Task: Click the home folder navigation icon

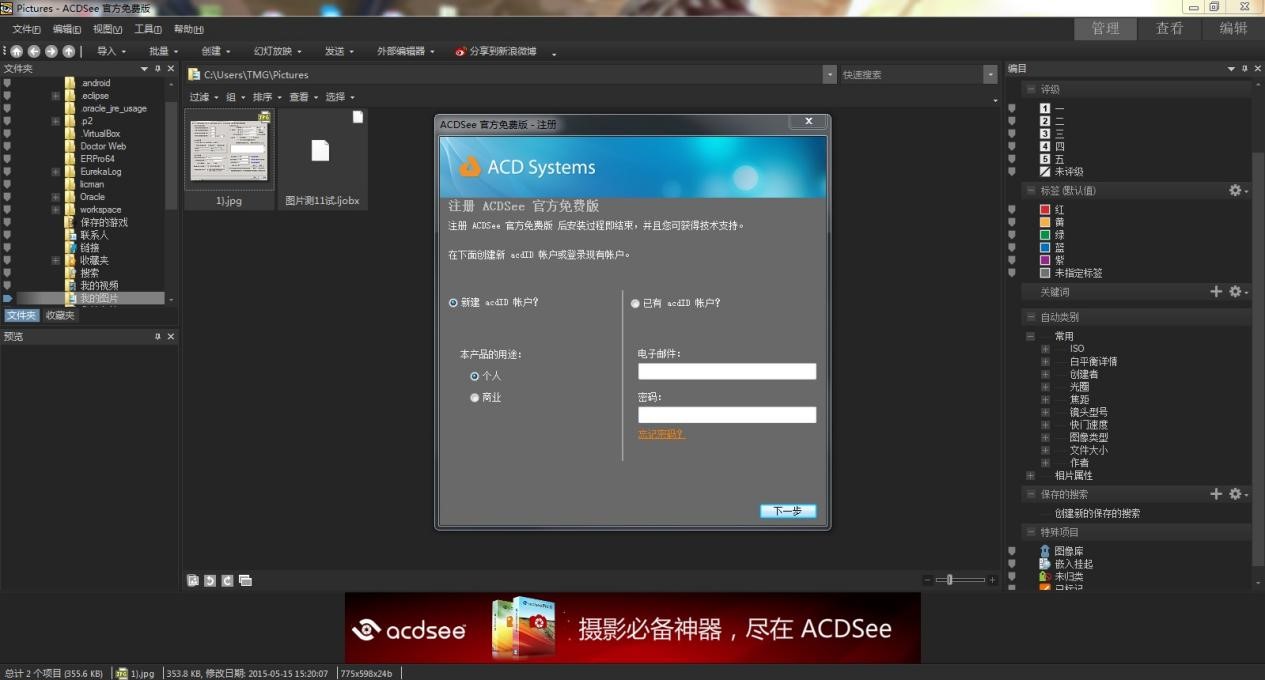Action: click(x=16, y=51)
